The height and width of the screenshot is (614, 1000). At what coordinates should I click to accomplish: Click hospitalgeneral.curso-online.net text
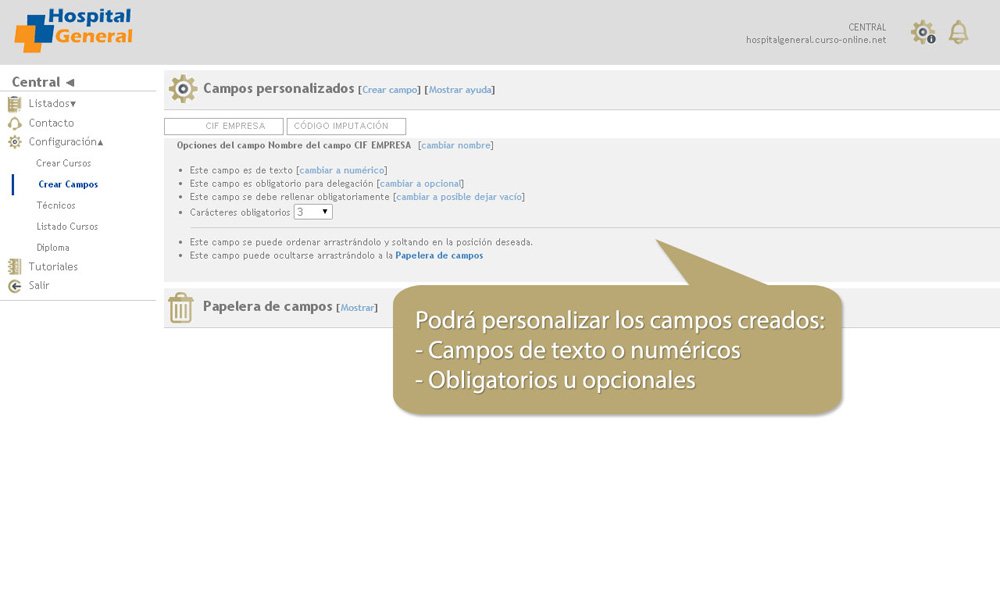tap(816, 40)
